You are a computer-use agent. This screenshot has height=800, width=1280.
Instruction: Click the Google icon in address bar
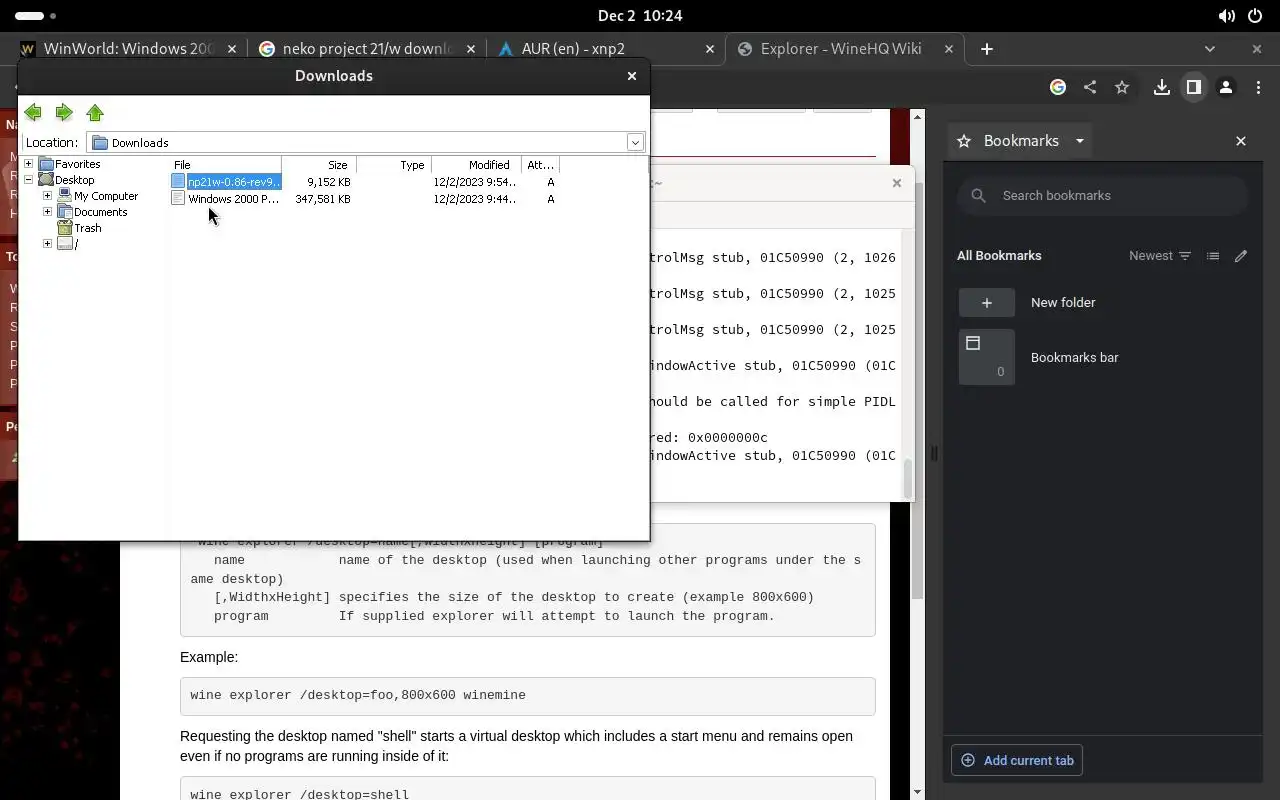[x=1058, y=87]
